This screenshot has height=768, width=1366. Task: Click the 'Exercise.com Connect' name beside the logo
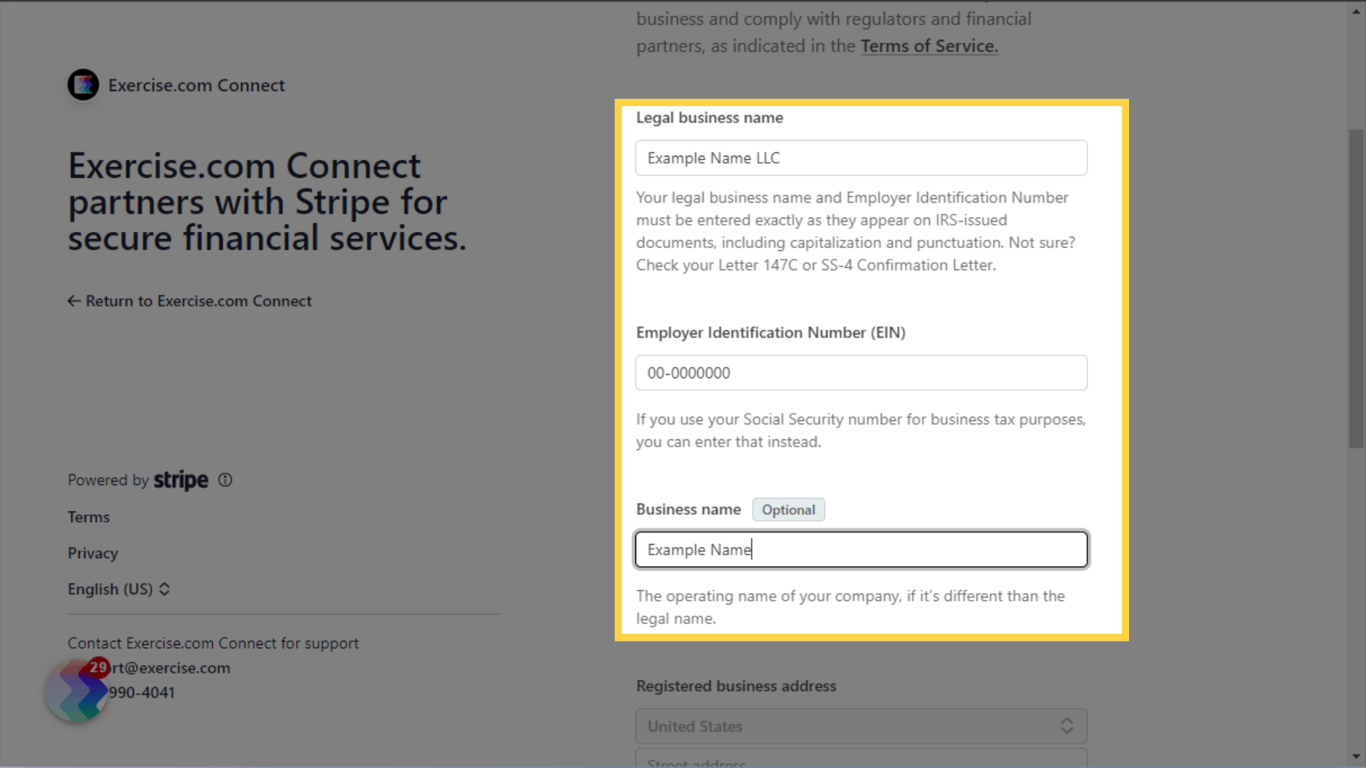click(197, 86)
